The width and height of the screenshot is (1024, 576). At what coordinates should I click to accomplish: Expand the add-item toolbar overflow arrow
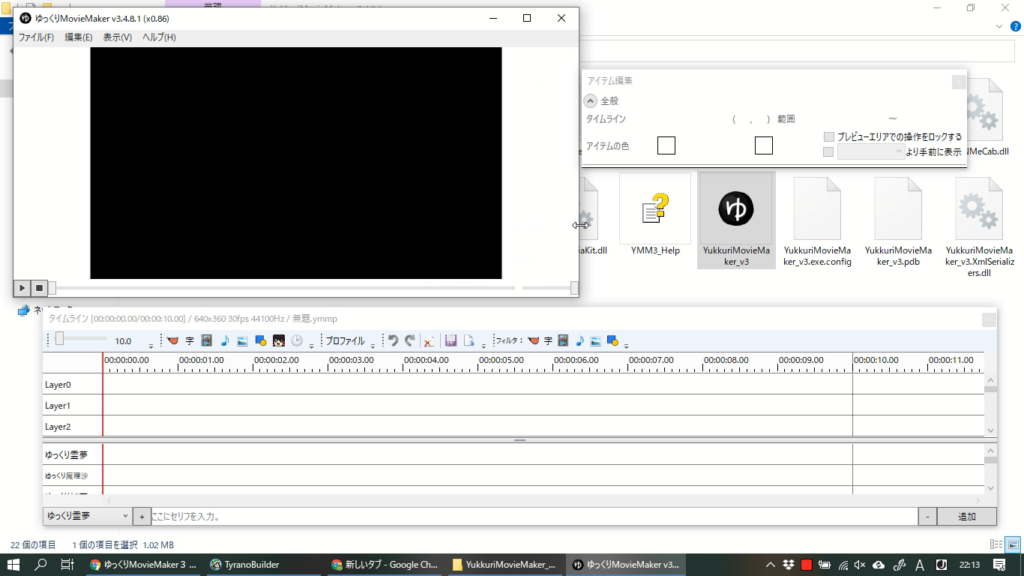point(312,345)
